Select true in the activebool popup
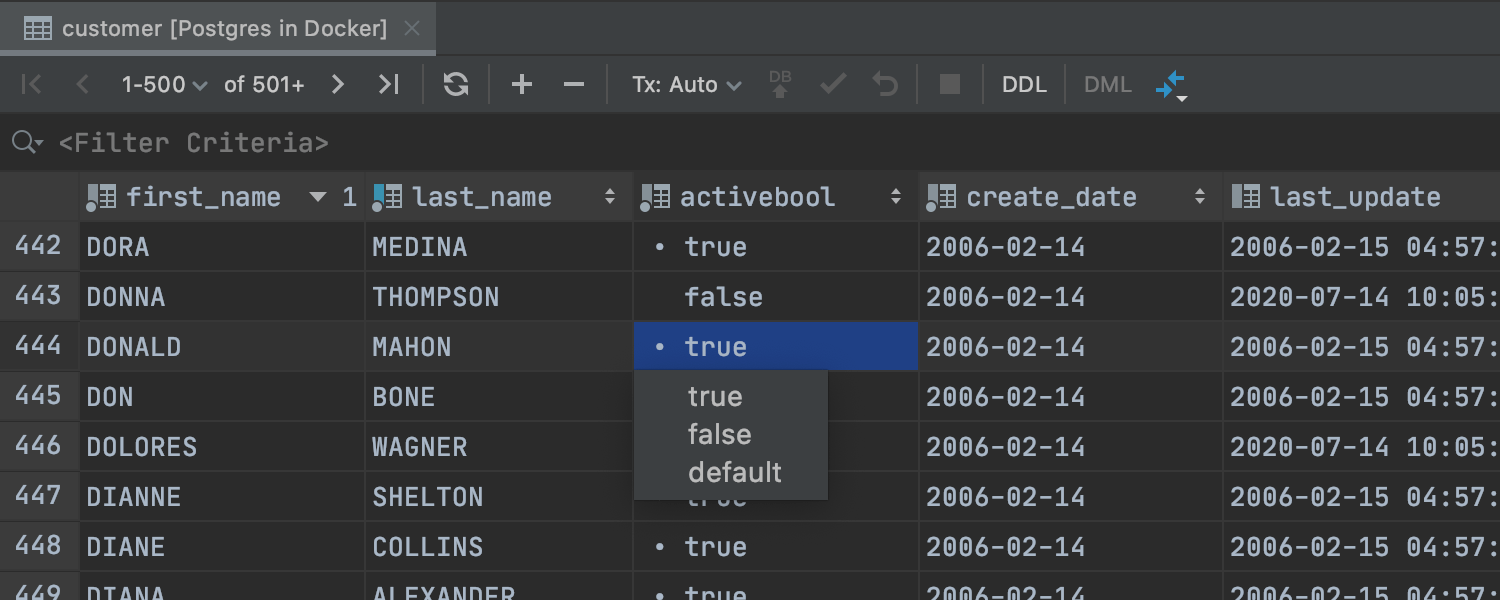 tap(715, 397)
